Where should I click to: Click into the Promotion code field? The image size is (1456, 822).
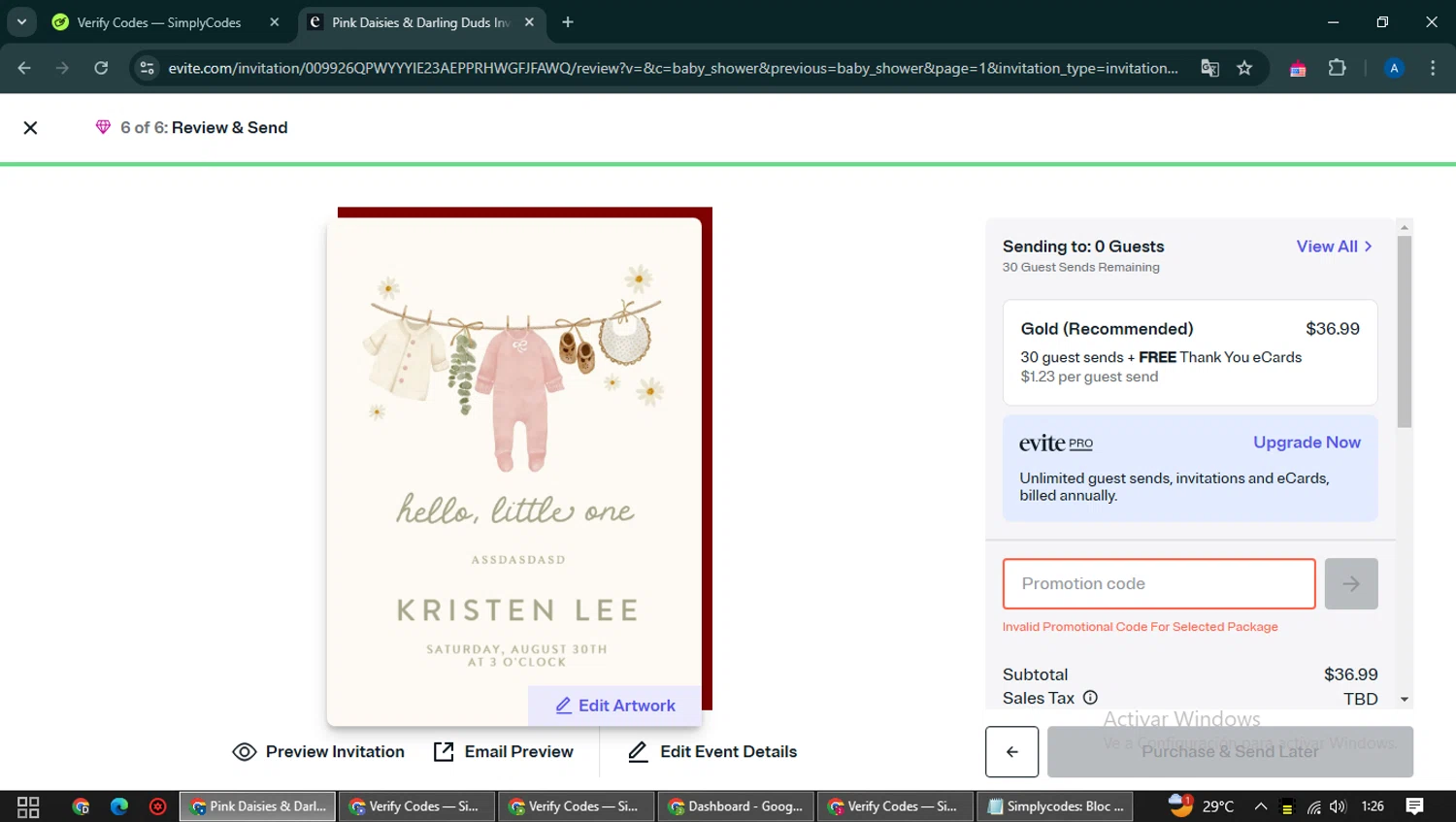click(1158, 584)
